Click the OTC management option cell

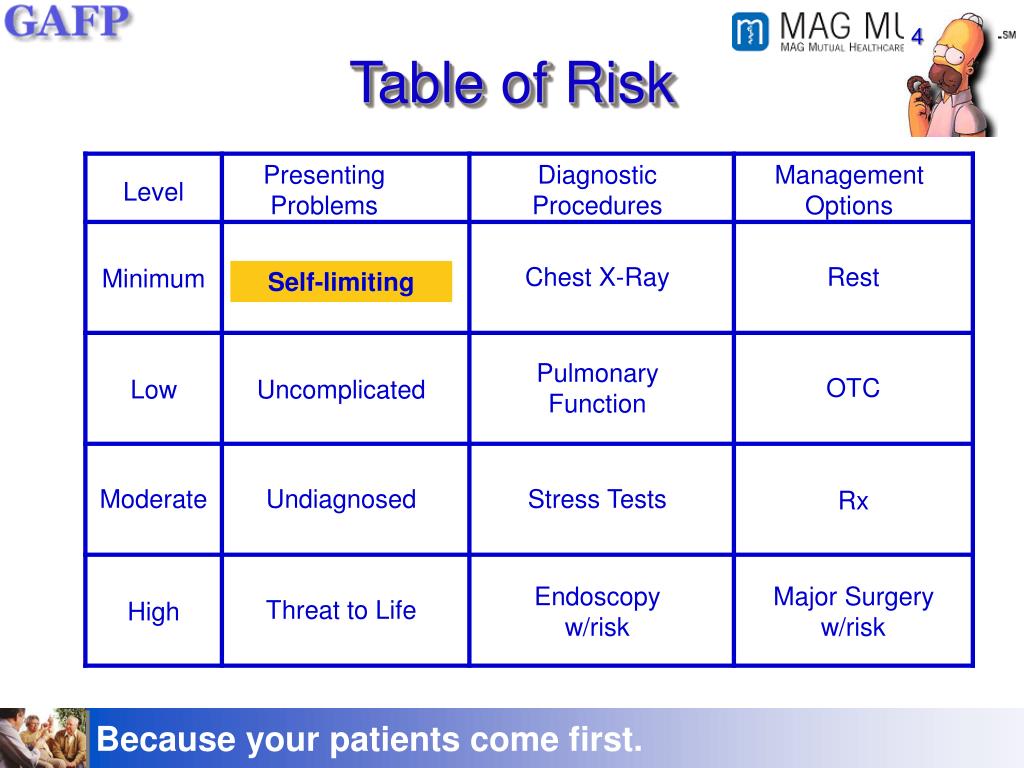pos(853,389)
